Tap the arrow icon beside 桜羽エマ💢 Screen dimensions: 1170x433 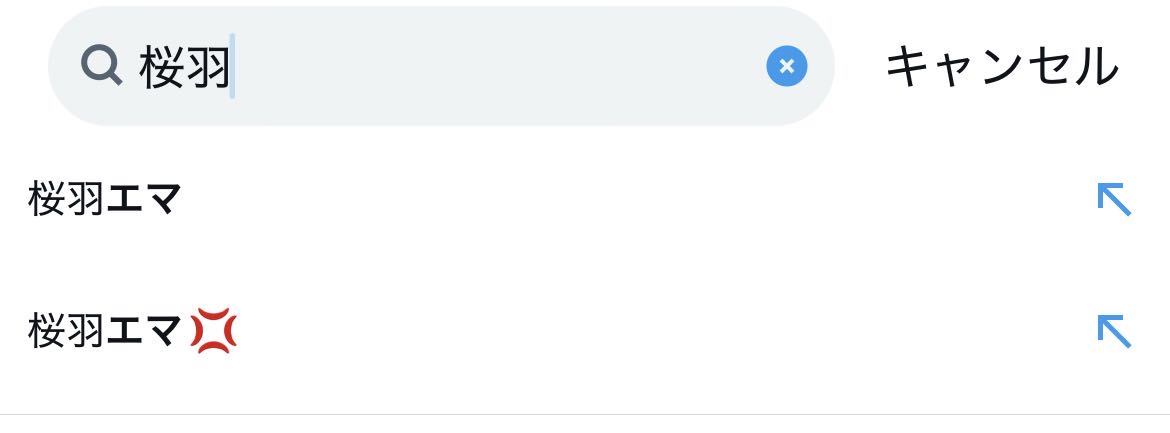point(1113,331)
